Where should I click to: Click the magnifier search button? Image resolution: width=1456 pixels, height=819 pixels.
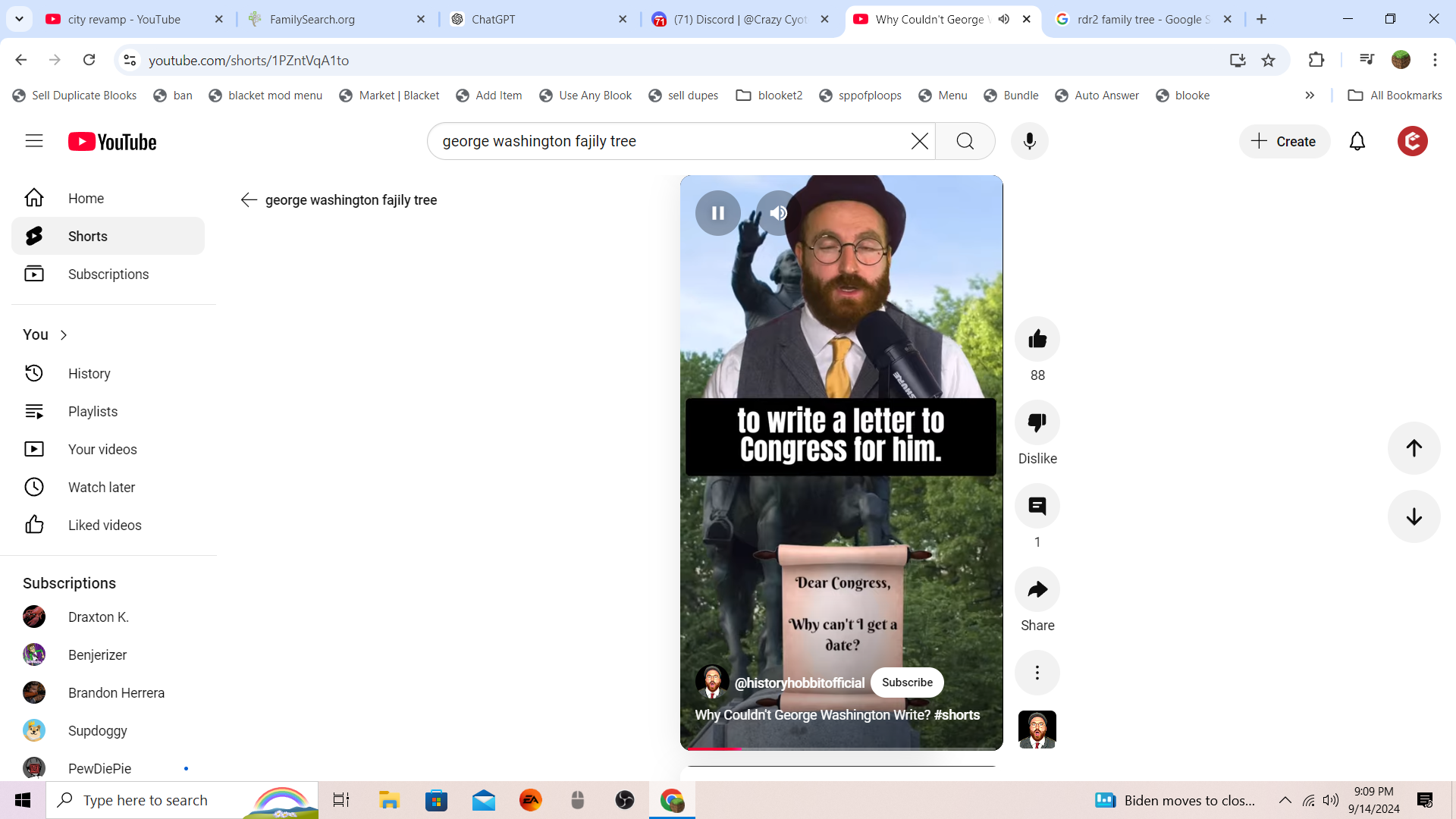(965, 142)
